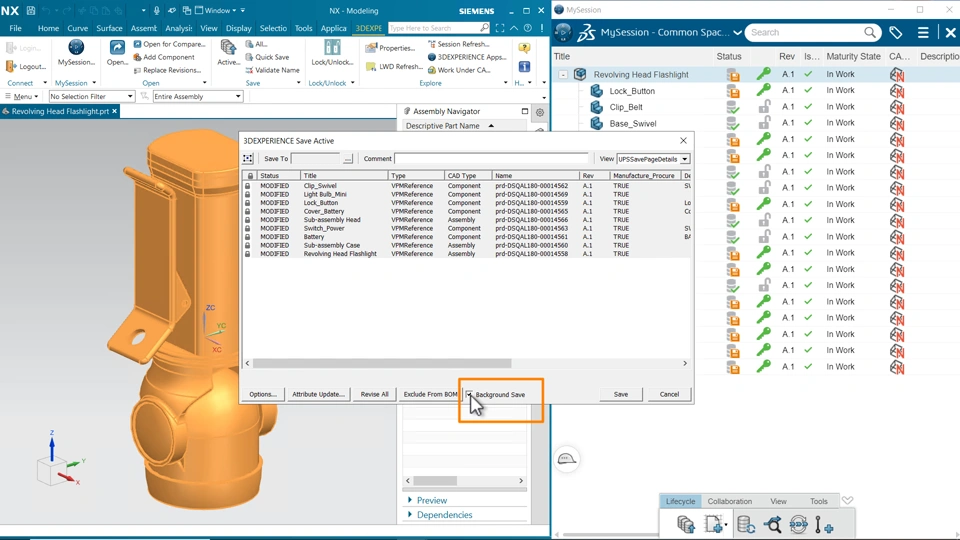The height and width of the screenshot is (540, 960).
Task: Toggle unlock icon for Clip_Belt row in MySession
Action: [763, 107]
